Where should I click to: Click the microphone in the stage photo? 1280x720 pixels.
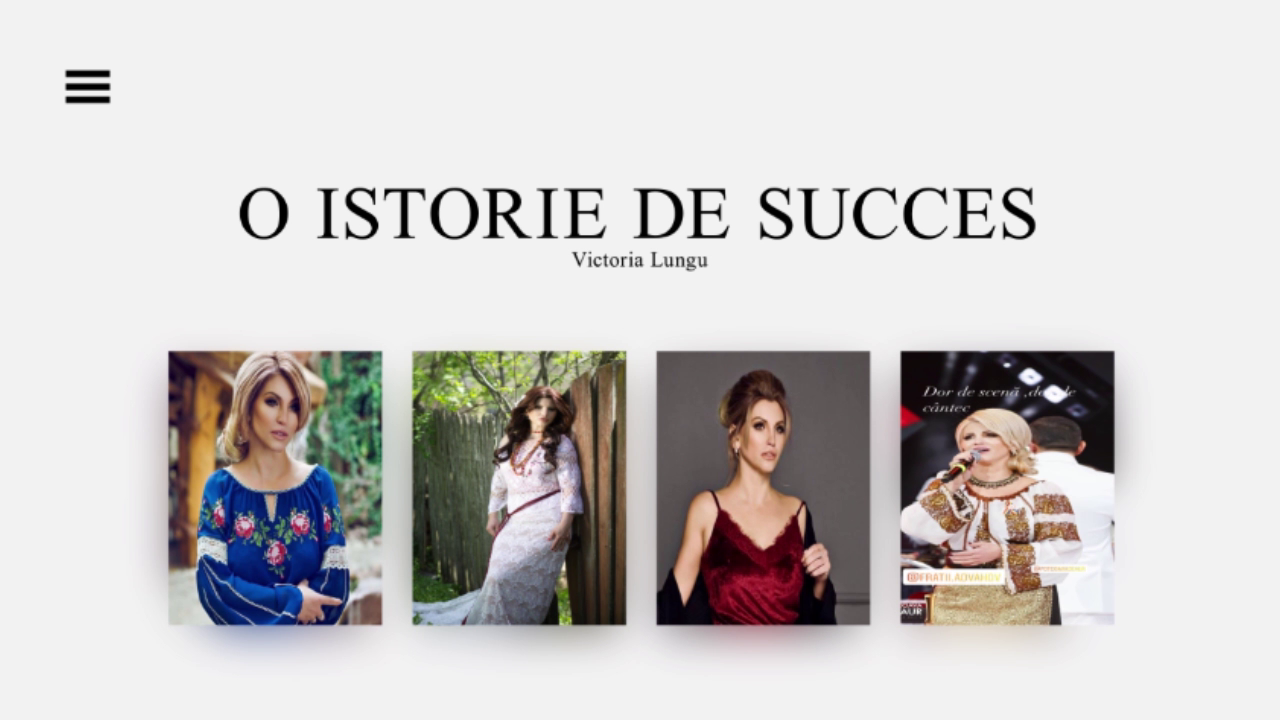pos(959,465)
